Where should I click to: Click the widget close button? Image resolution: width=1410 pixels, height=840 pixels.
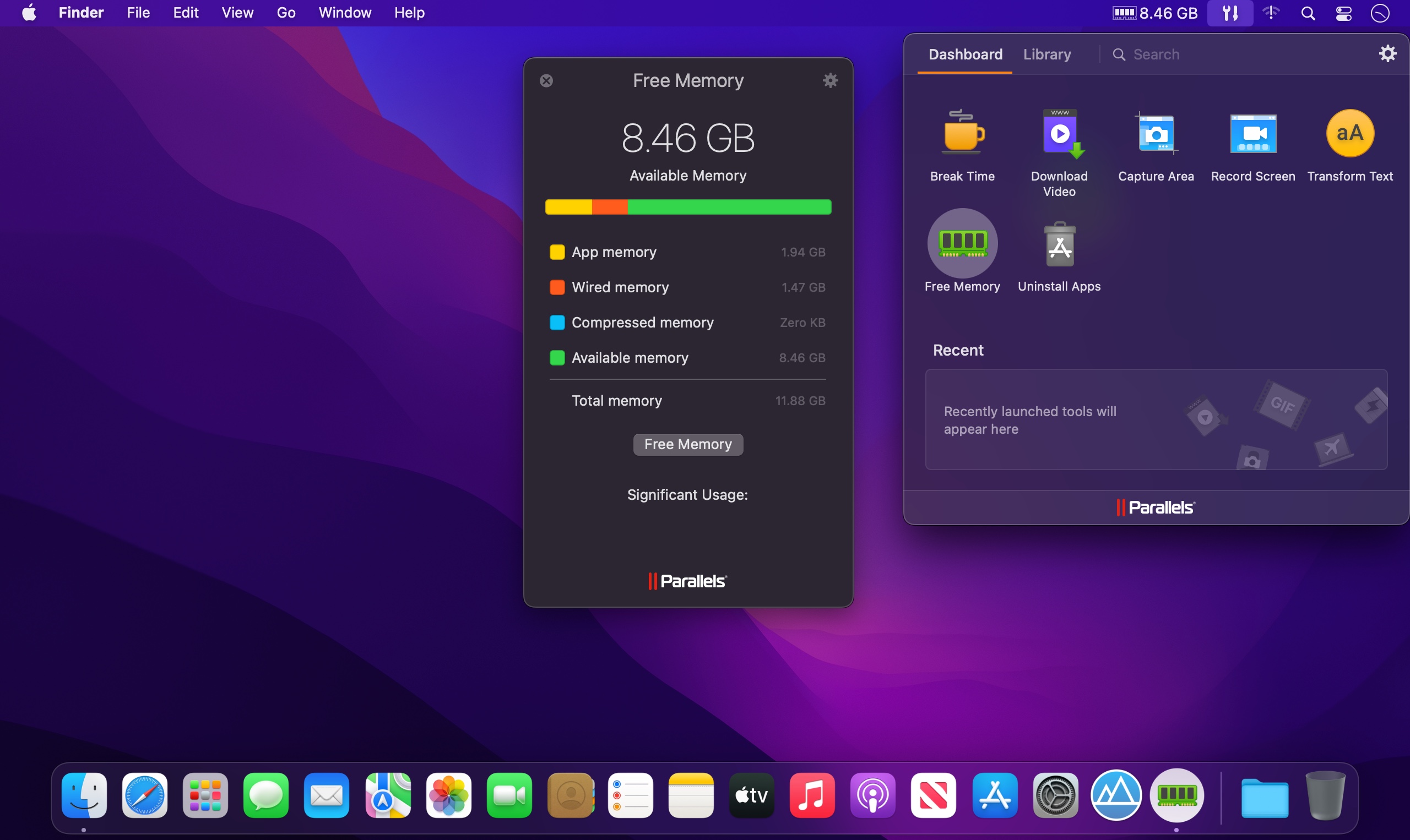pos(546,80)
